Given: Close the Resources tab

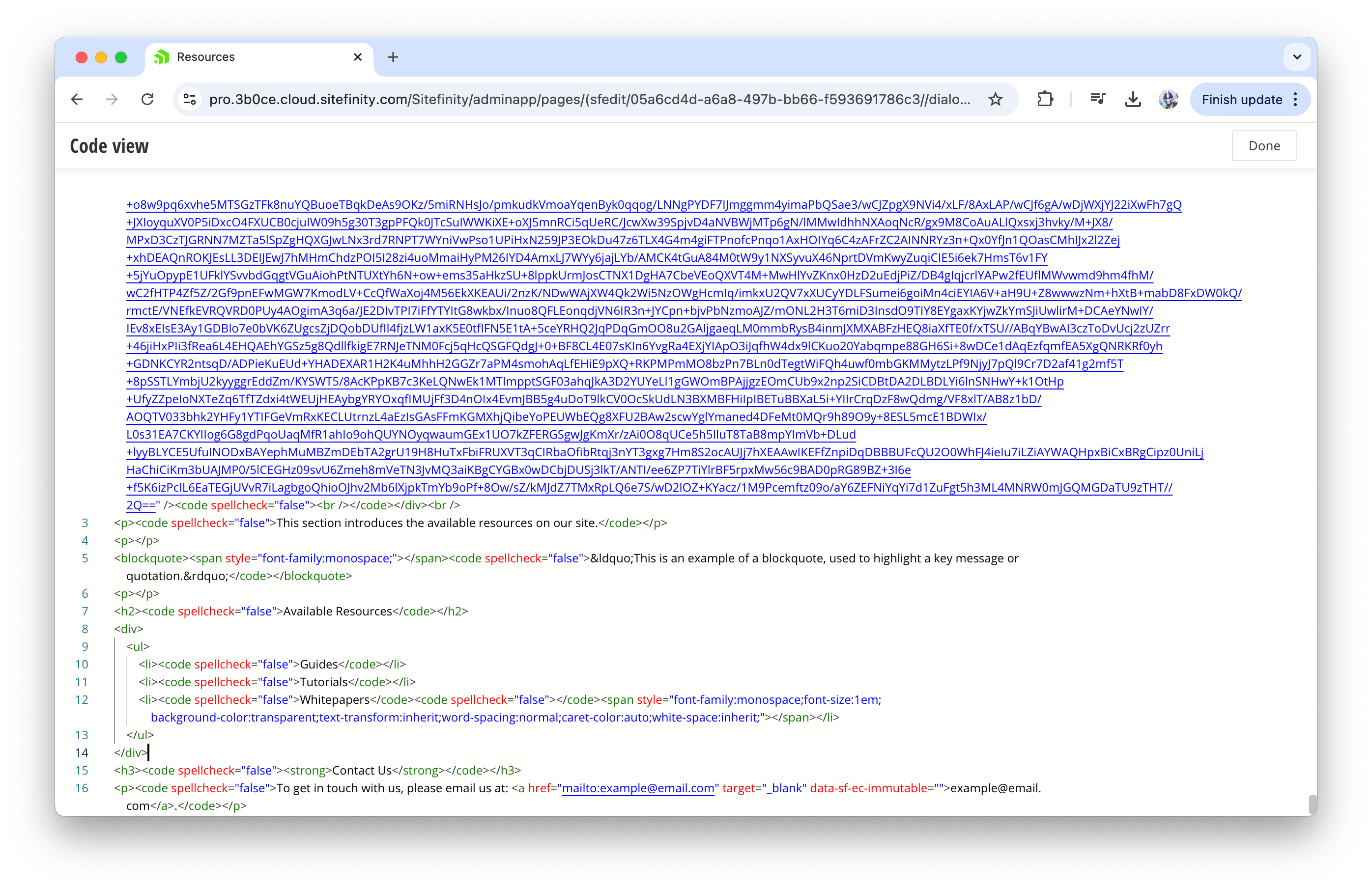Looking at the screenshot, I should click(357, 57).
